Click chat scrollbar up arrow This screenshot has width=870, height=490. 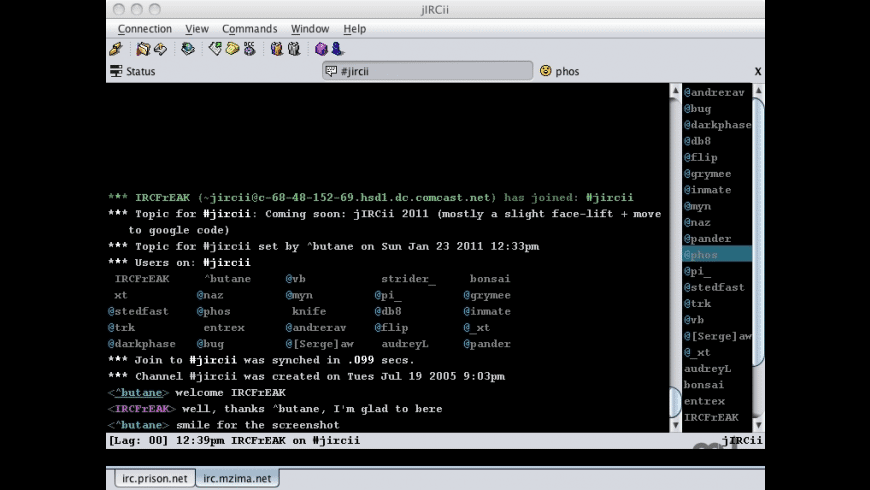tap(675, 90)
